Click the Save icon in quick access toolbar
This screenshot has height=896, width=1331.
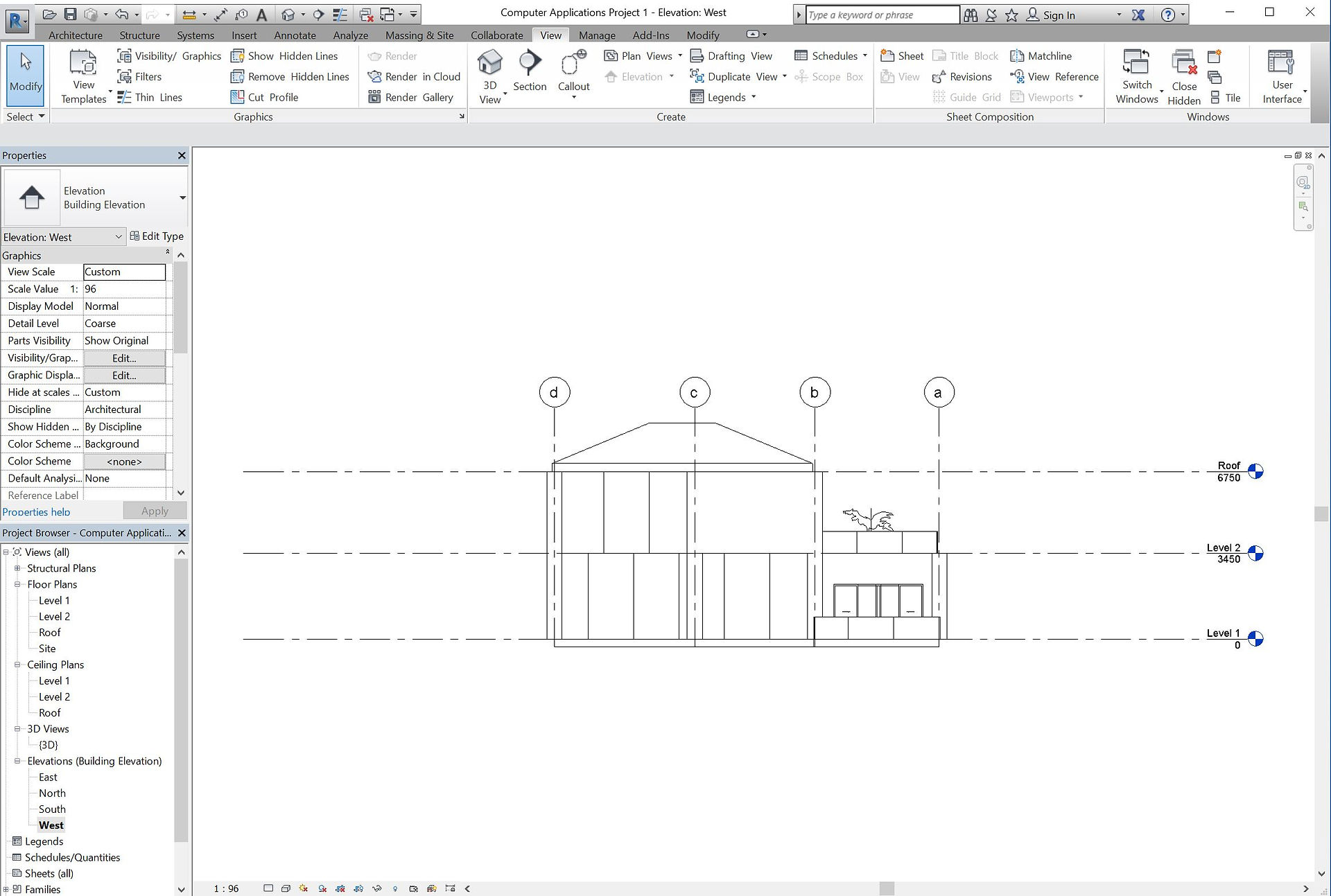(70, 15)
